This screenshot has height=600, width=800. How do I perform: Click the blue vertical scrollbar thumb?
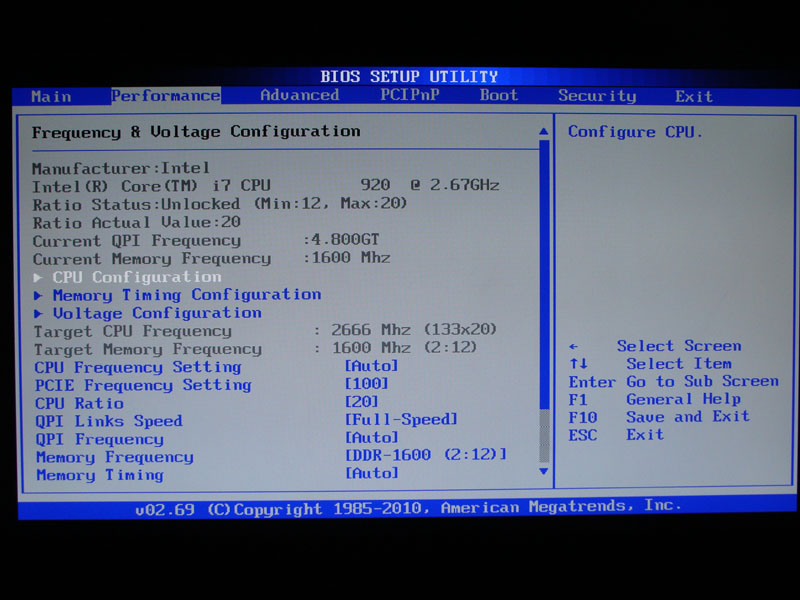coord(544,274)
